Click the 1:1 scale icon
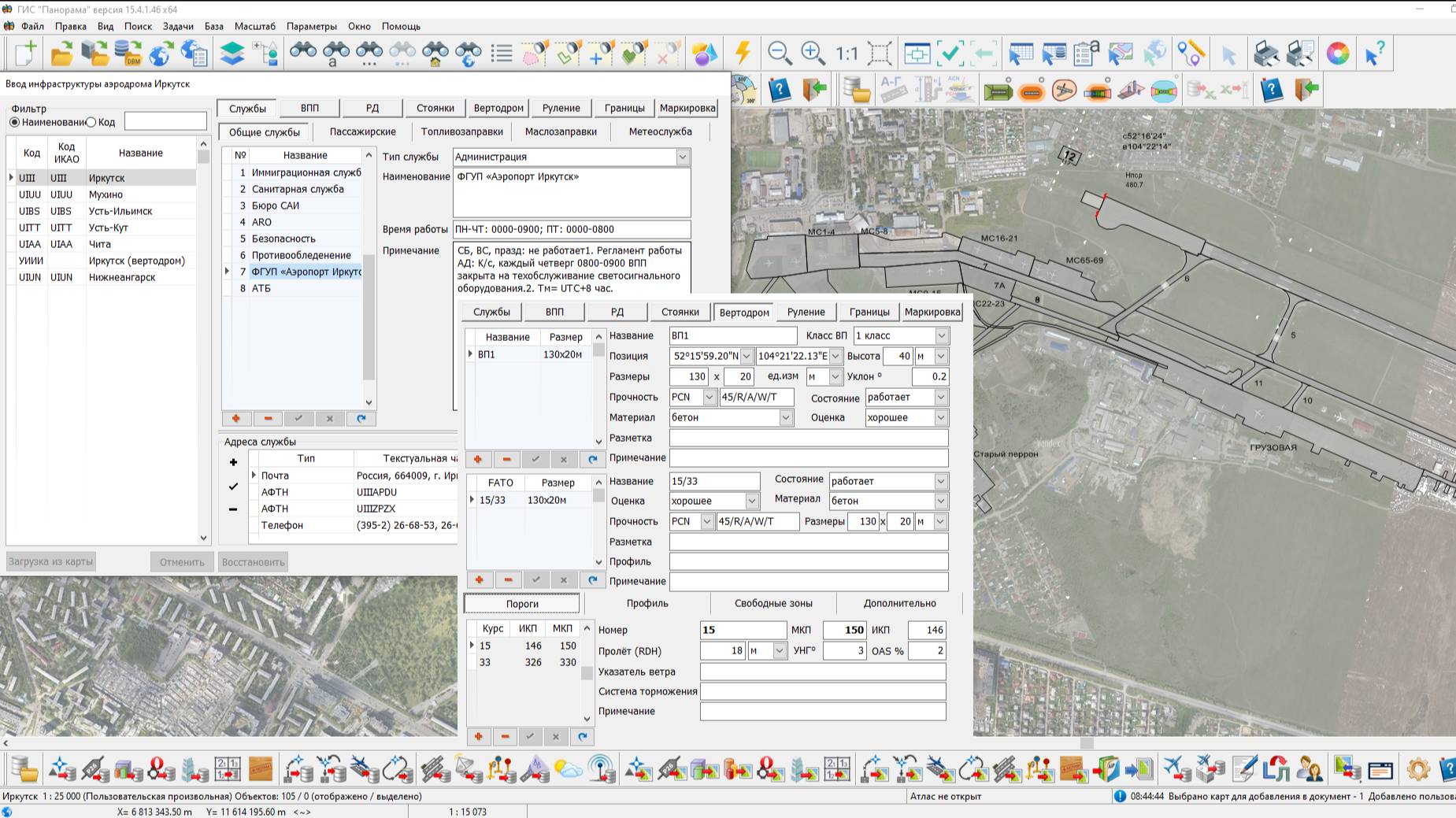The image size is (1456, 818). (x=847, y=54)
